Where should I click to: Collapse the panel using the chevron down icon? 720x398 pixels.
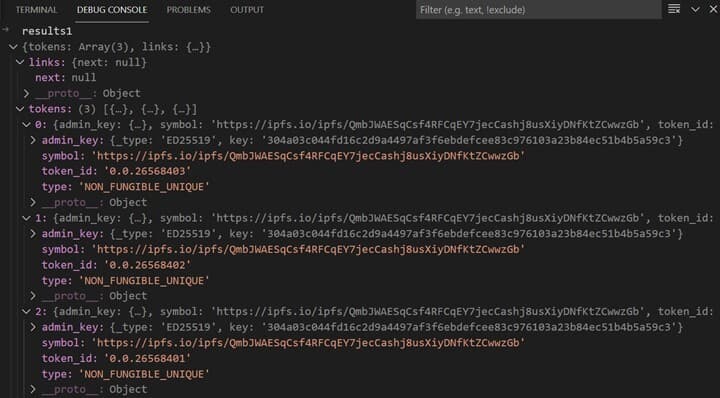pos(695,9)
